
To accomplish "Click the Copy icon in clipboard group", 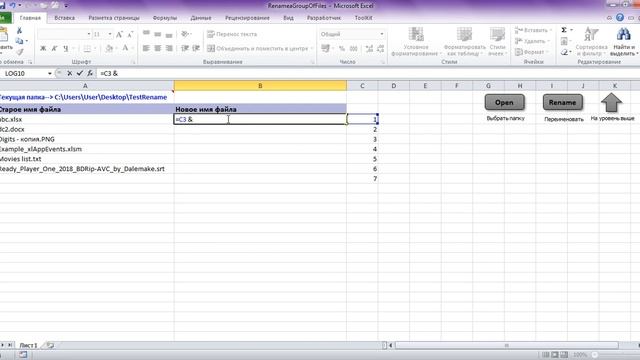I will pos(19,41).
